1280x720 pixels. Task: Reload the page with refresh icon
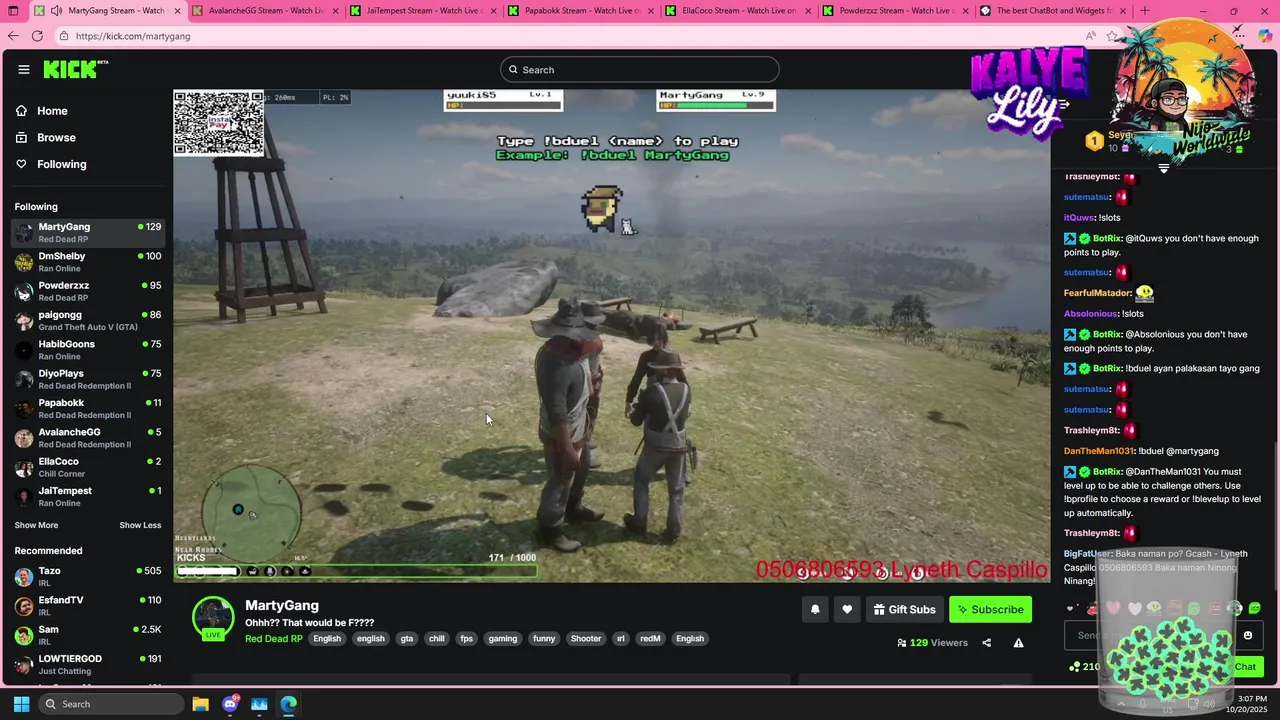(x=37, y=36)
